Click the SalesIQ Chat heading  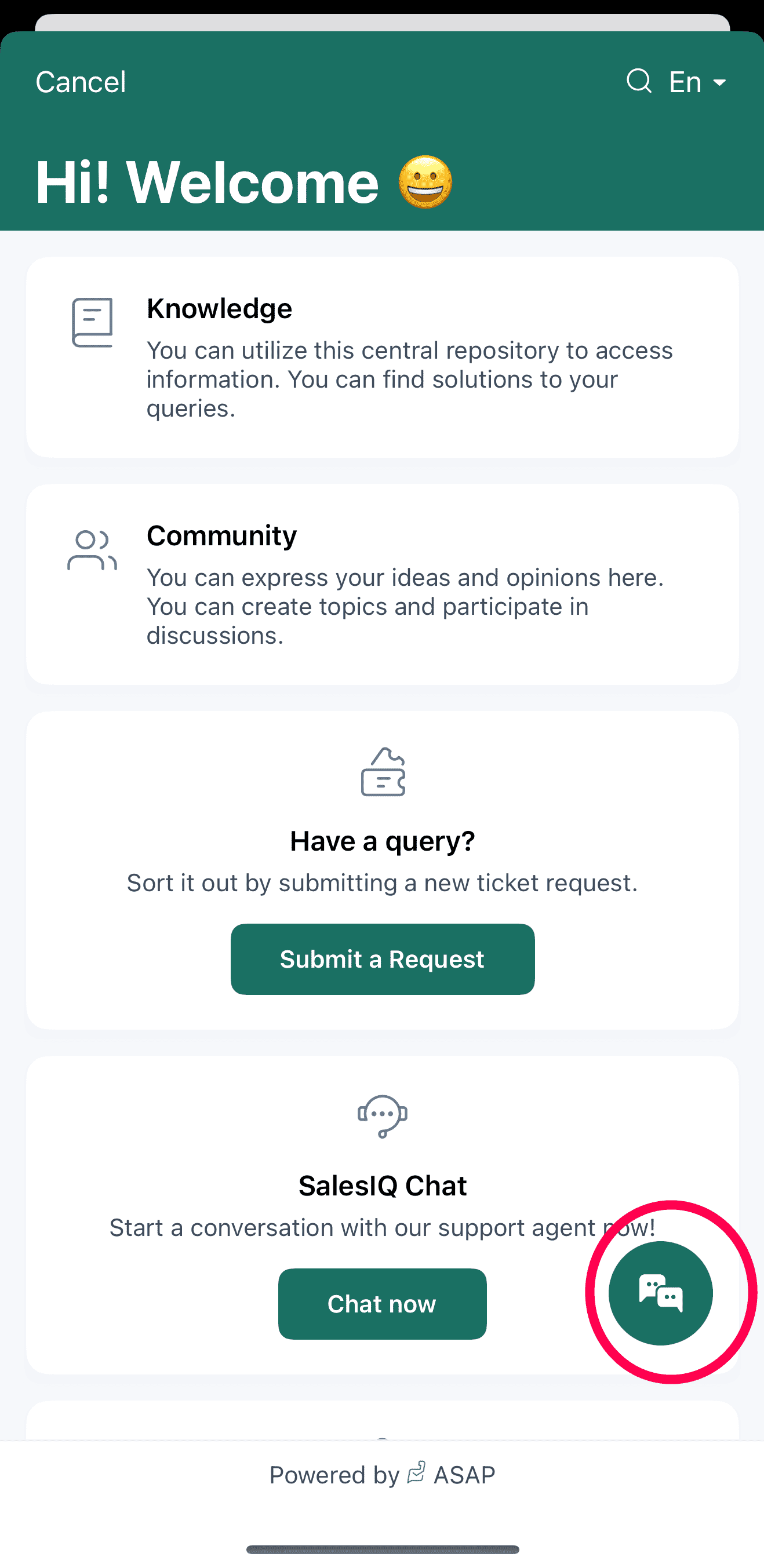tap(383, 1186)
